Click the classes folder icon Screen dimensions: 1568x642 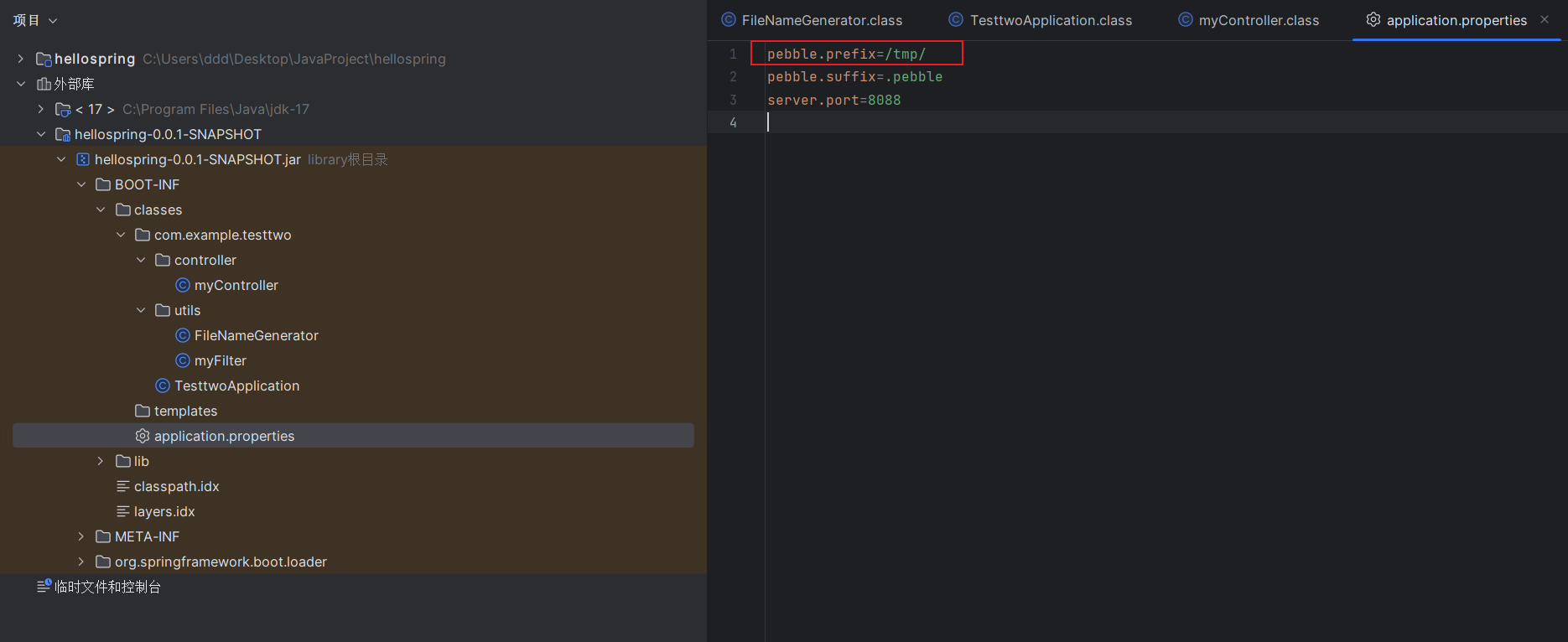click(123, 210)
